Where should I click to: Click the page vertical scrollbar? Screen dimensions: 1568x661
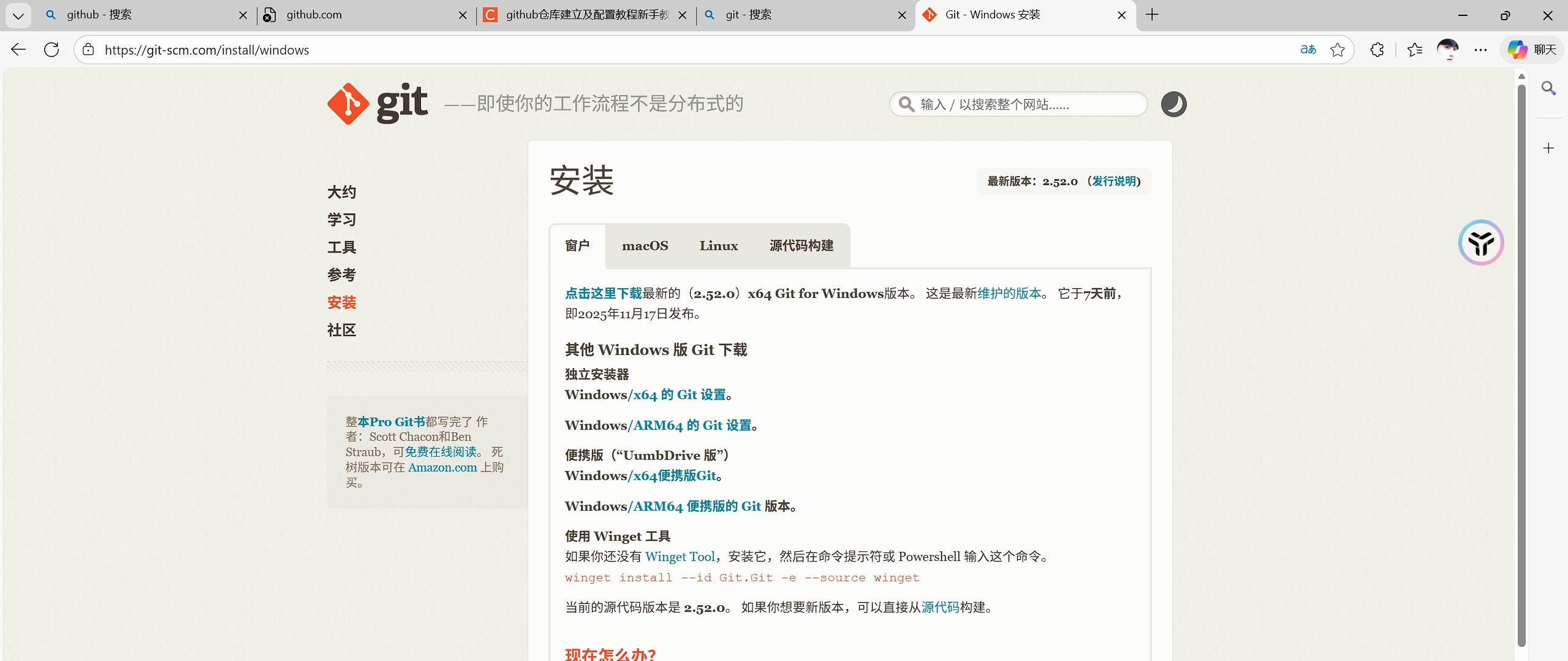click(1521, 368)
